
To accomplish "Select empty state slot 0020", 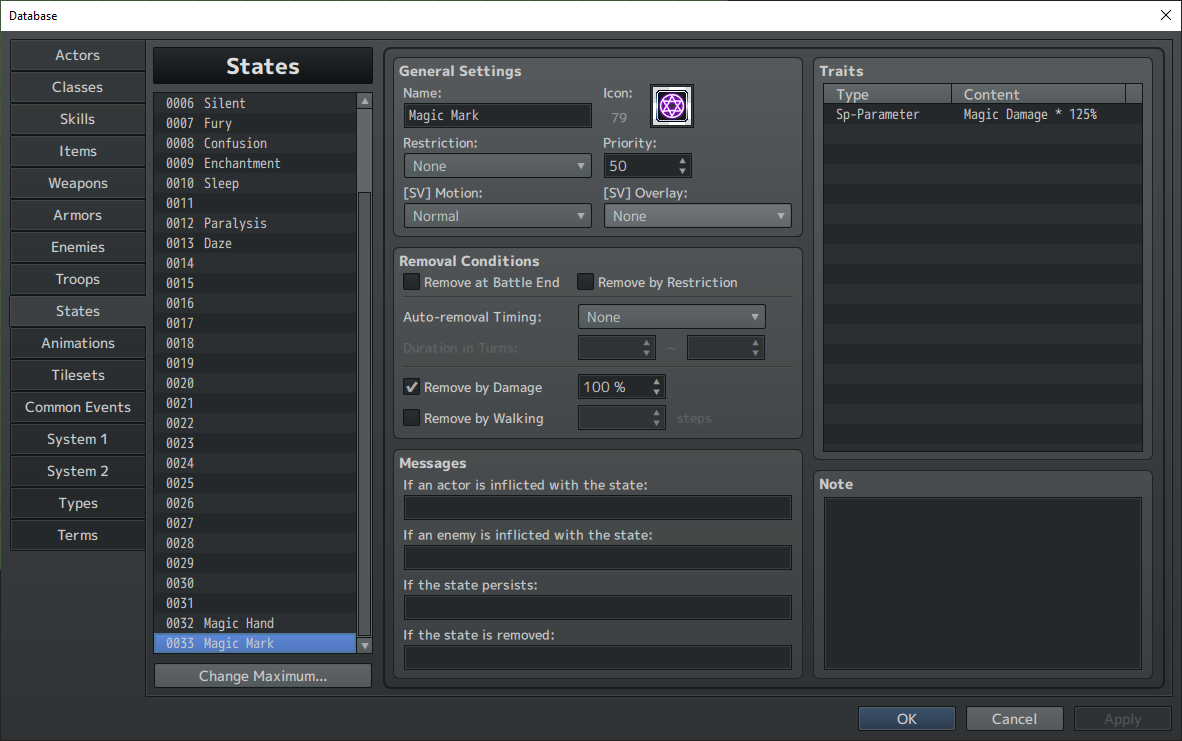I will [255, 383].
